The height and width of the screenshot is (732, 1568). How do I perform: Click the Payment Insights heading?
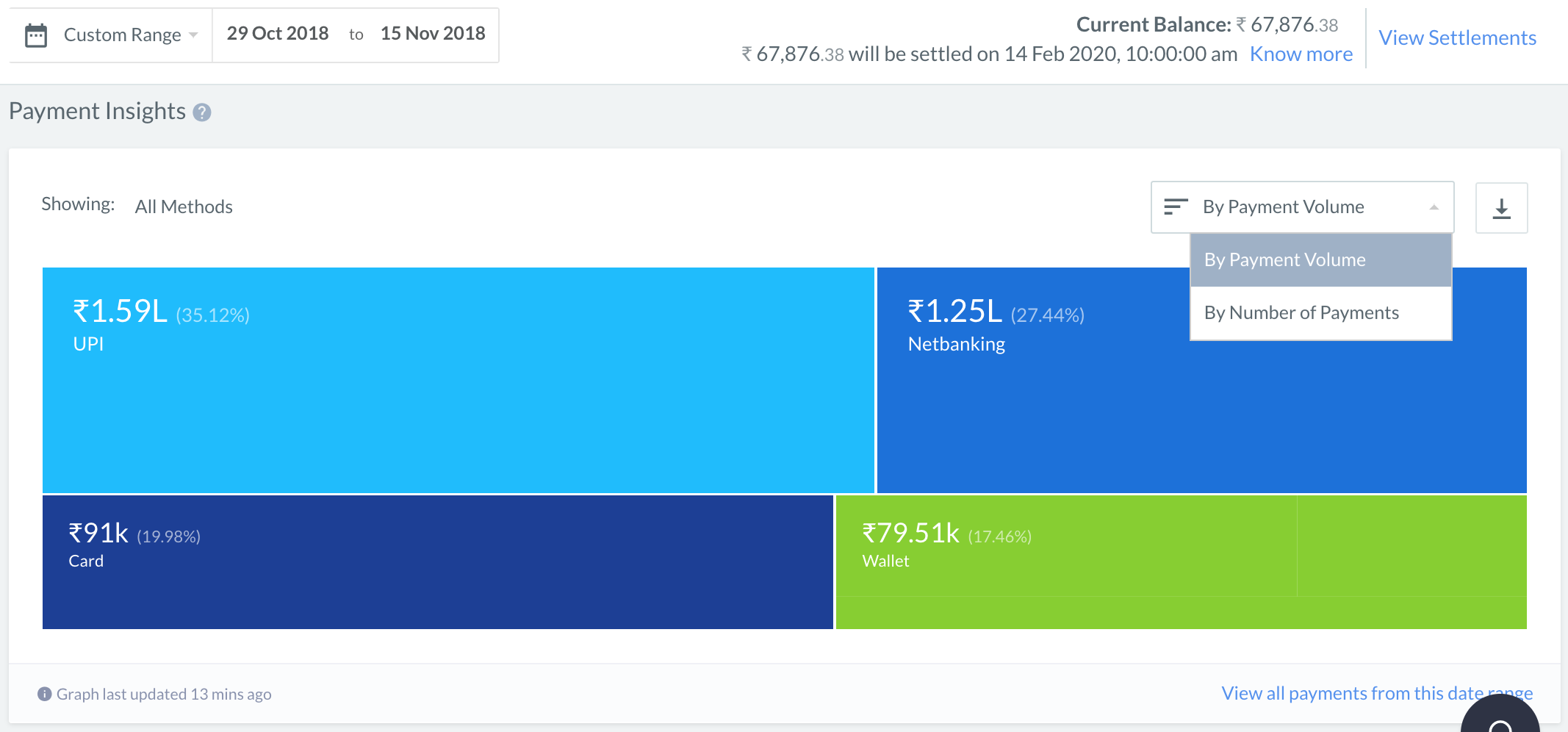click(x=97, y=111)
